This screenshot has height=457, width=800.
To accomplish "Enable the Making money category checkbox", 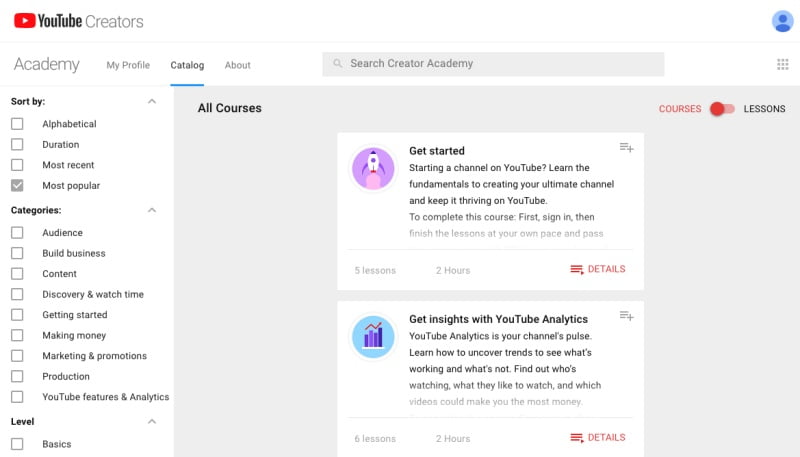I will (17, 336).
